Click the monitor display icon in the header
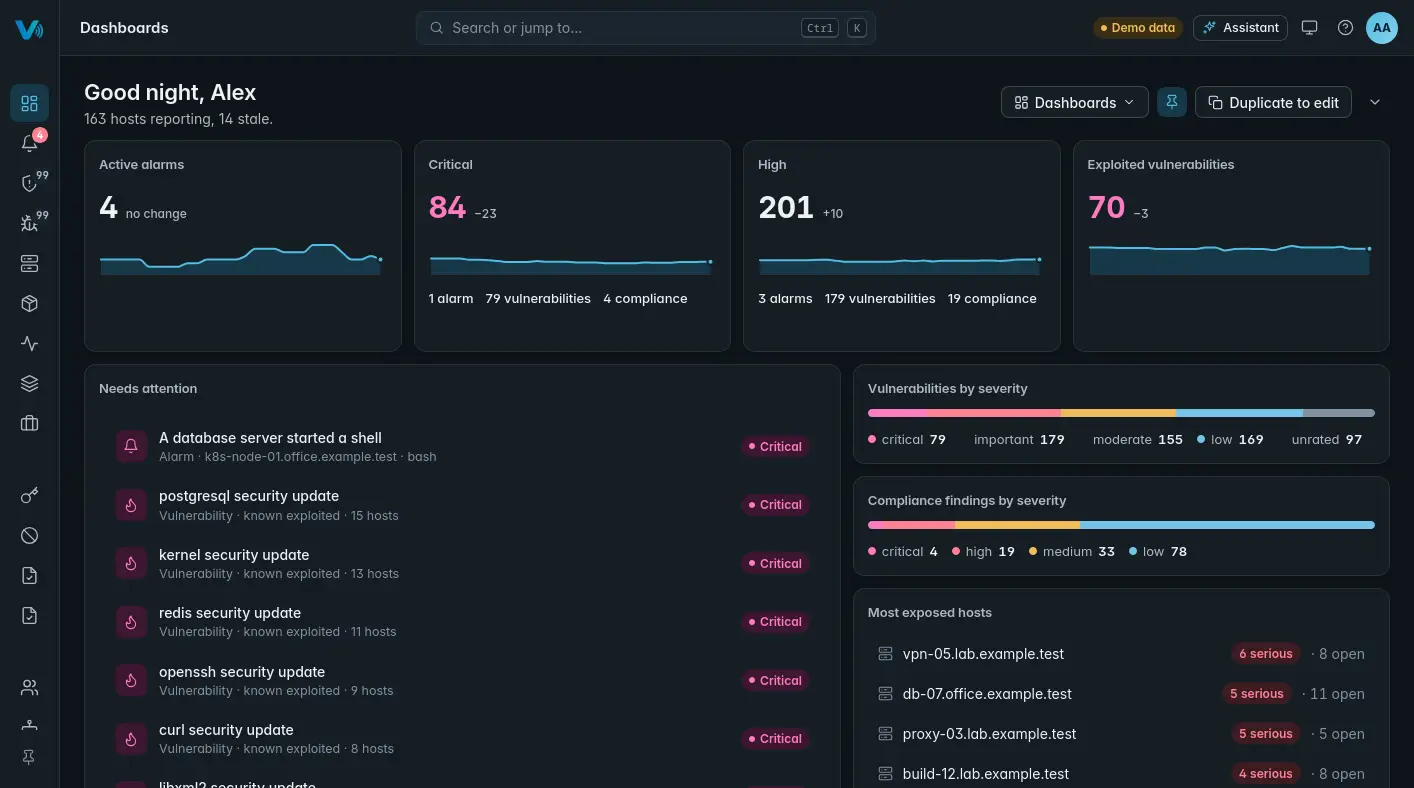The height and width of the screenshot is (788, 1414). (x=1309, y=28)
